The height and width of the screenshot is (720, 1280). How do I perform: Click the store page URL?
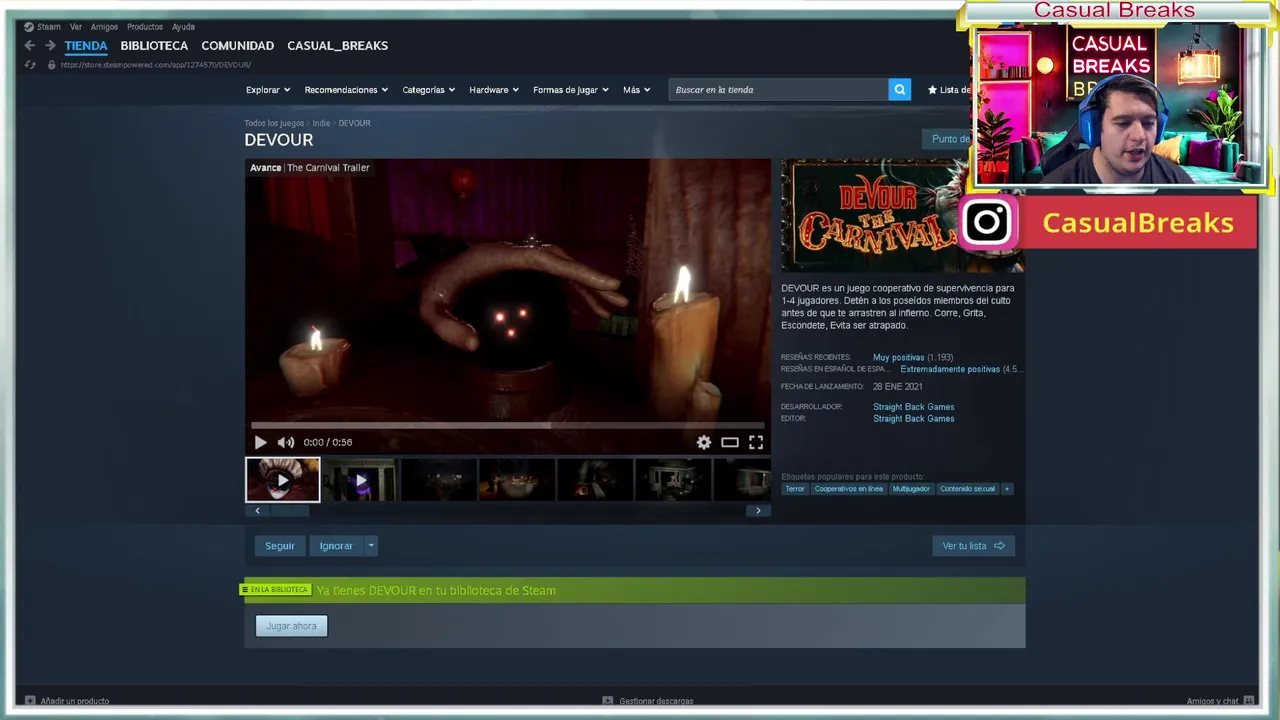pyautogui.click(x=155, y=65)
